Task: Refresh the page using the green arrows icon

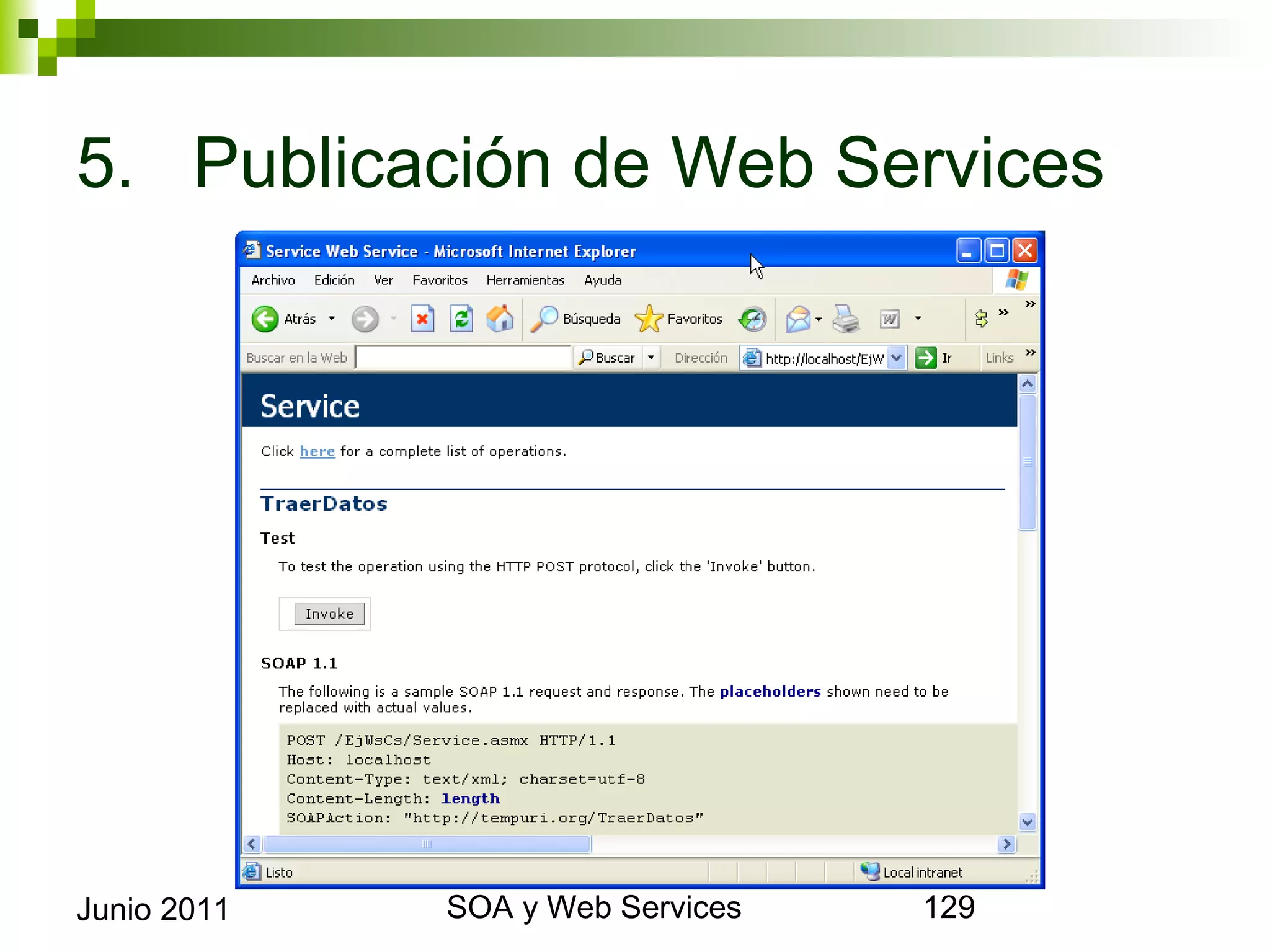Action: (x=461, y=319)
